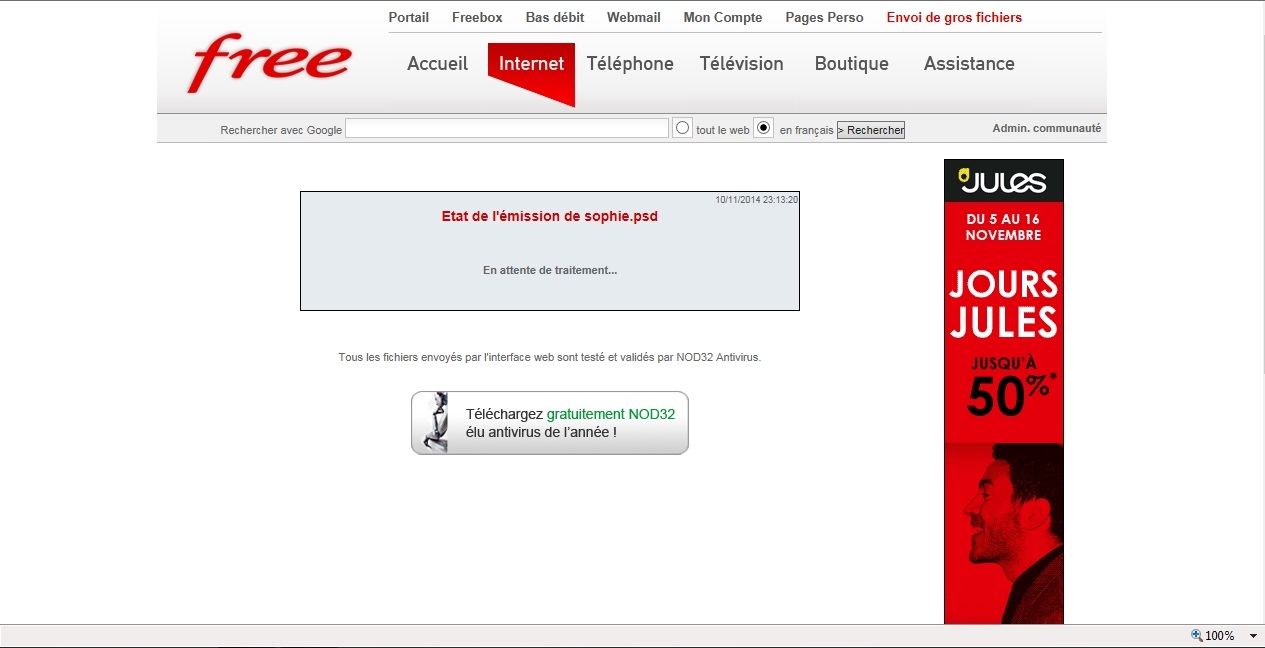The height and width of the screenshot is (648, 1265).
Task: Click the "Mon Compte" link
Action: (722, 18)
